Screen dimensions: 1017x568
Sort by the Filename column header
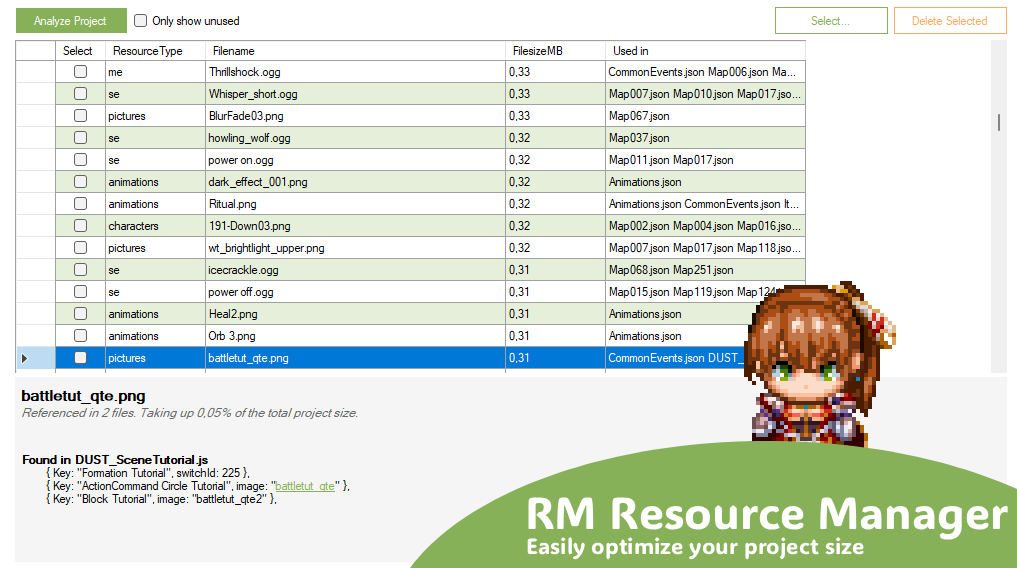pos(355,51)
